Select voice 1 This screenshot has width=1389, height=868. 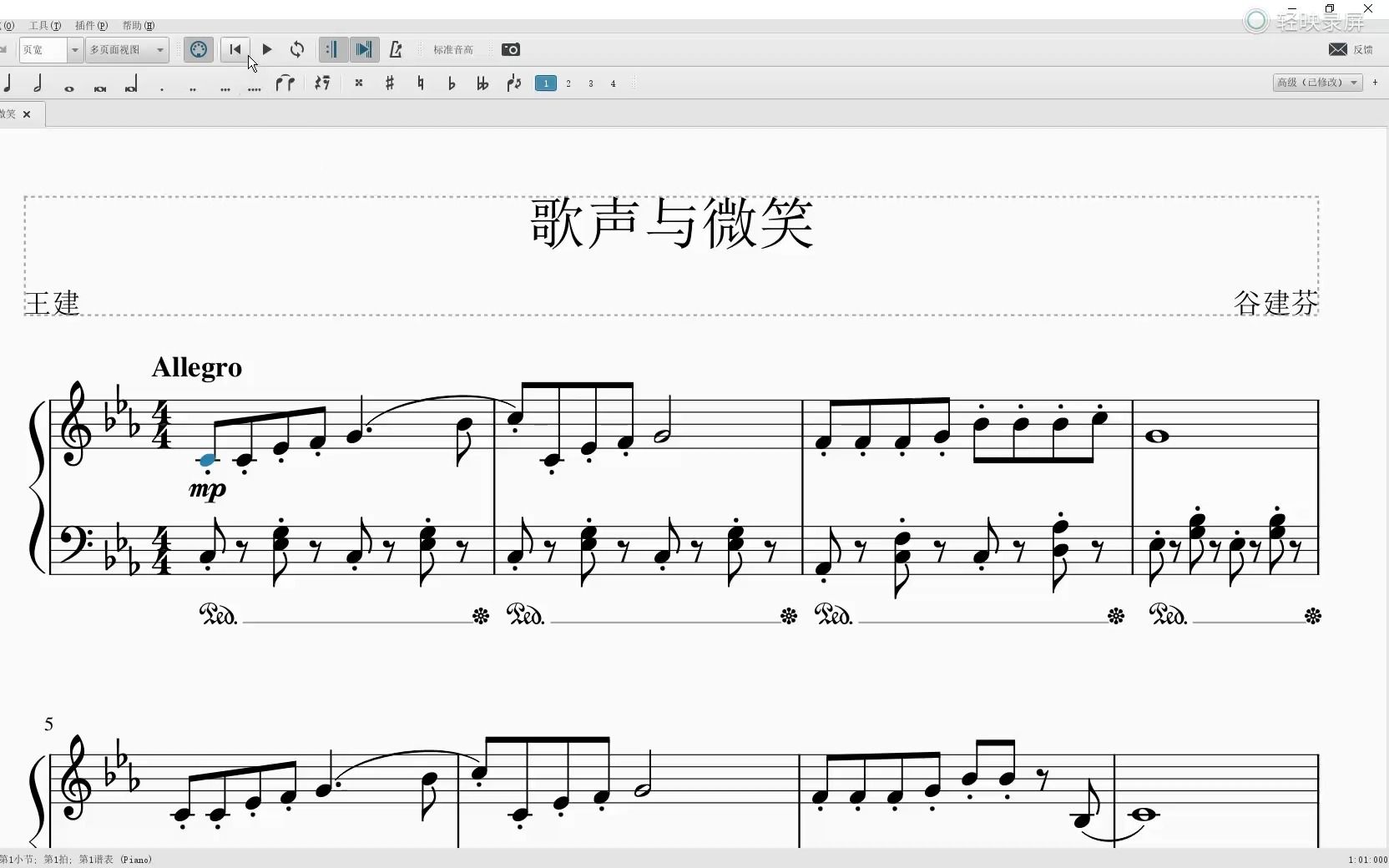coord(546,83)
